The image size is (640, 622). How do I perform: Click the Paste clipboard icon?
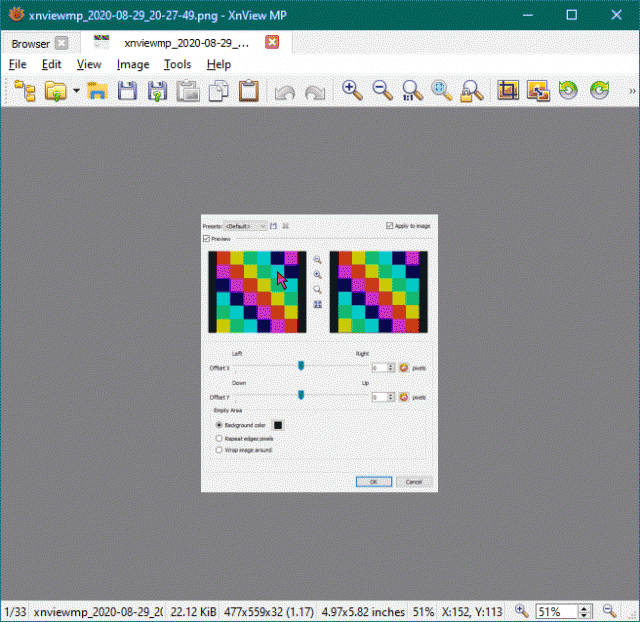[249, 91]
